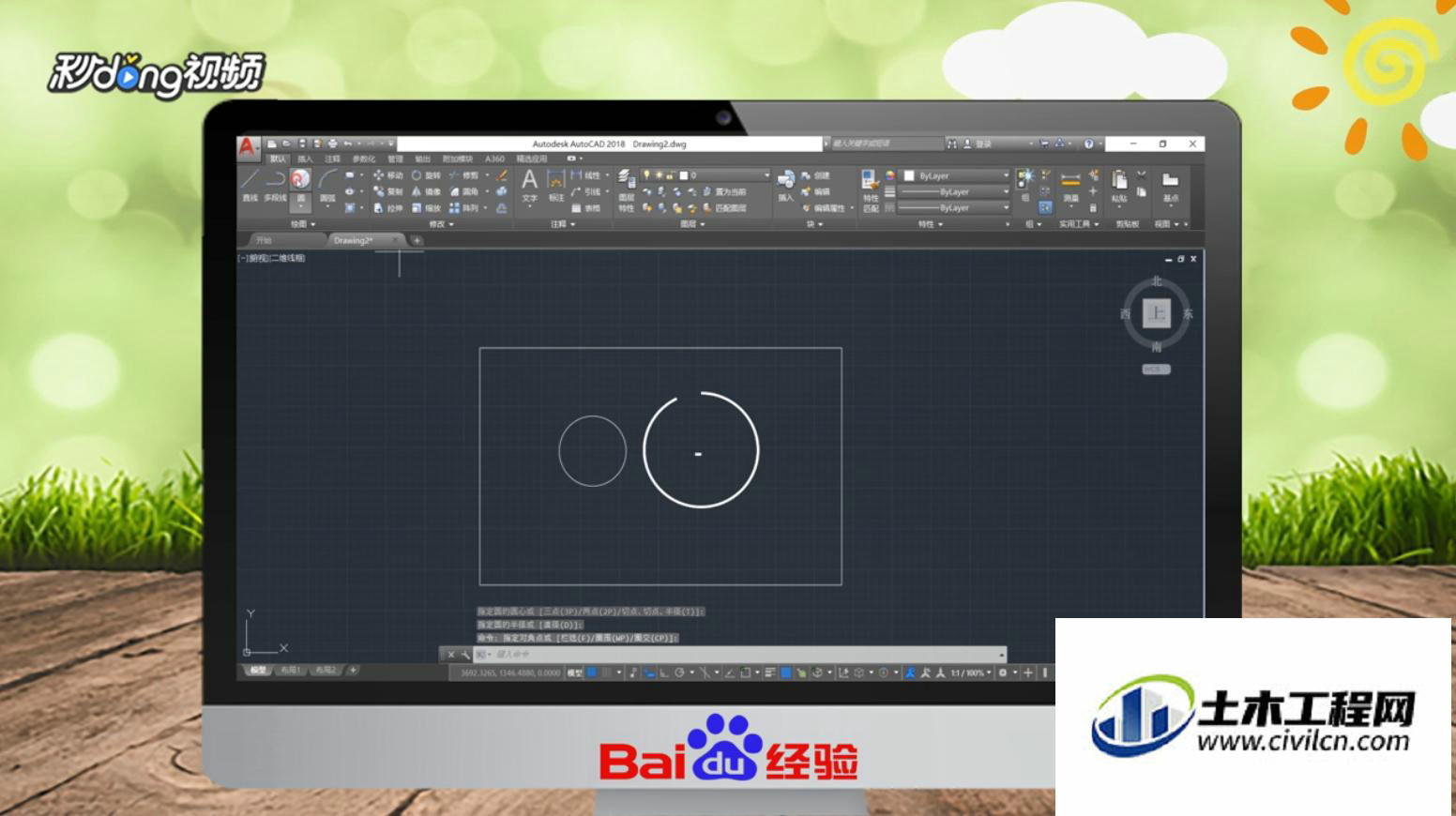
Task: Open the A360 ribbon tab
Action: (494, 159)
